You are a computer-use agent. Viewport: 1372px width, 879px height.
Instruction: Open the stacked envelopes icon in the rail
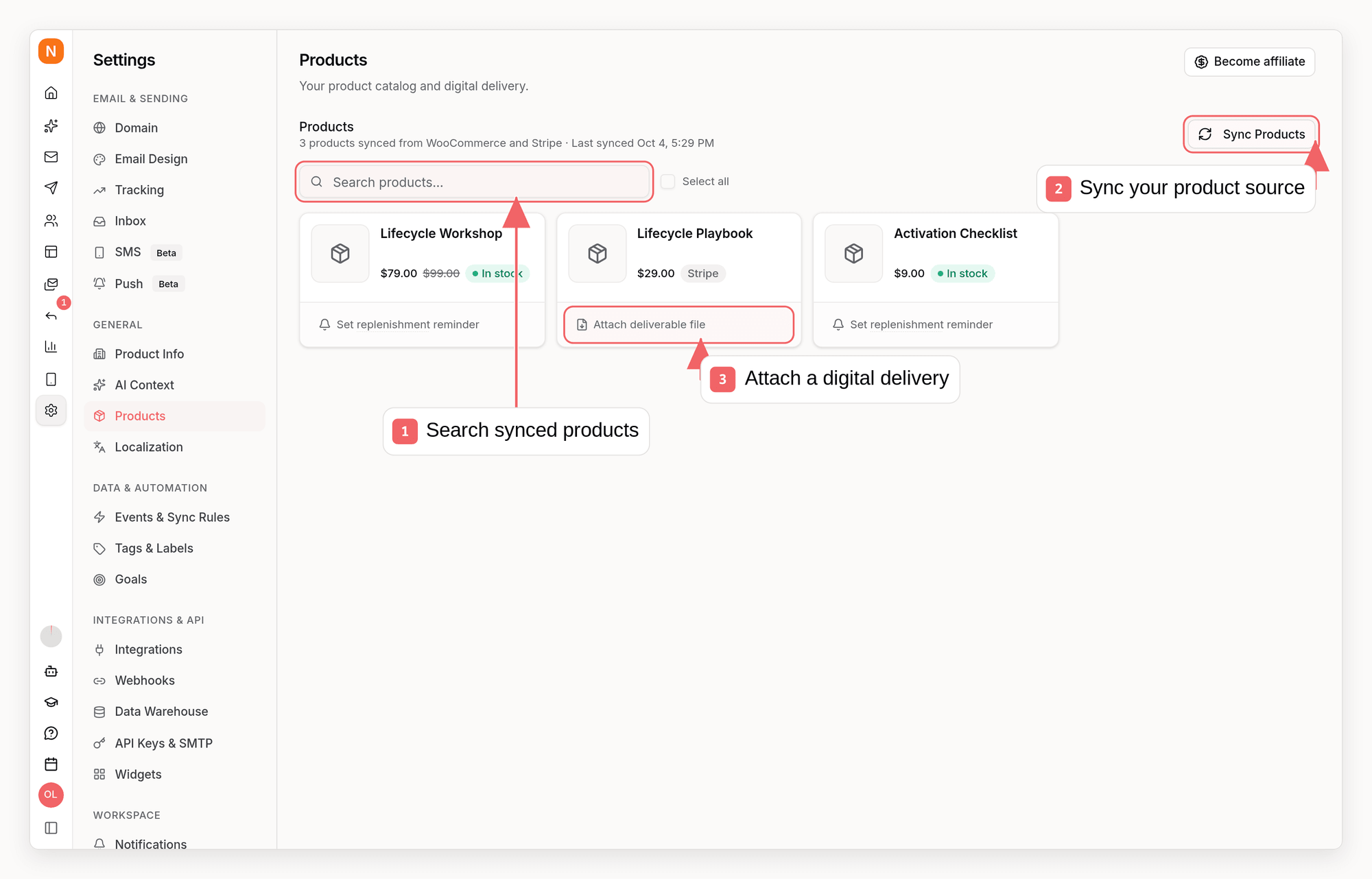[x=51, y=284]
